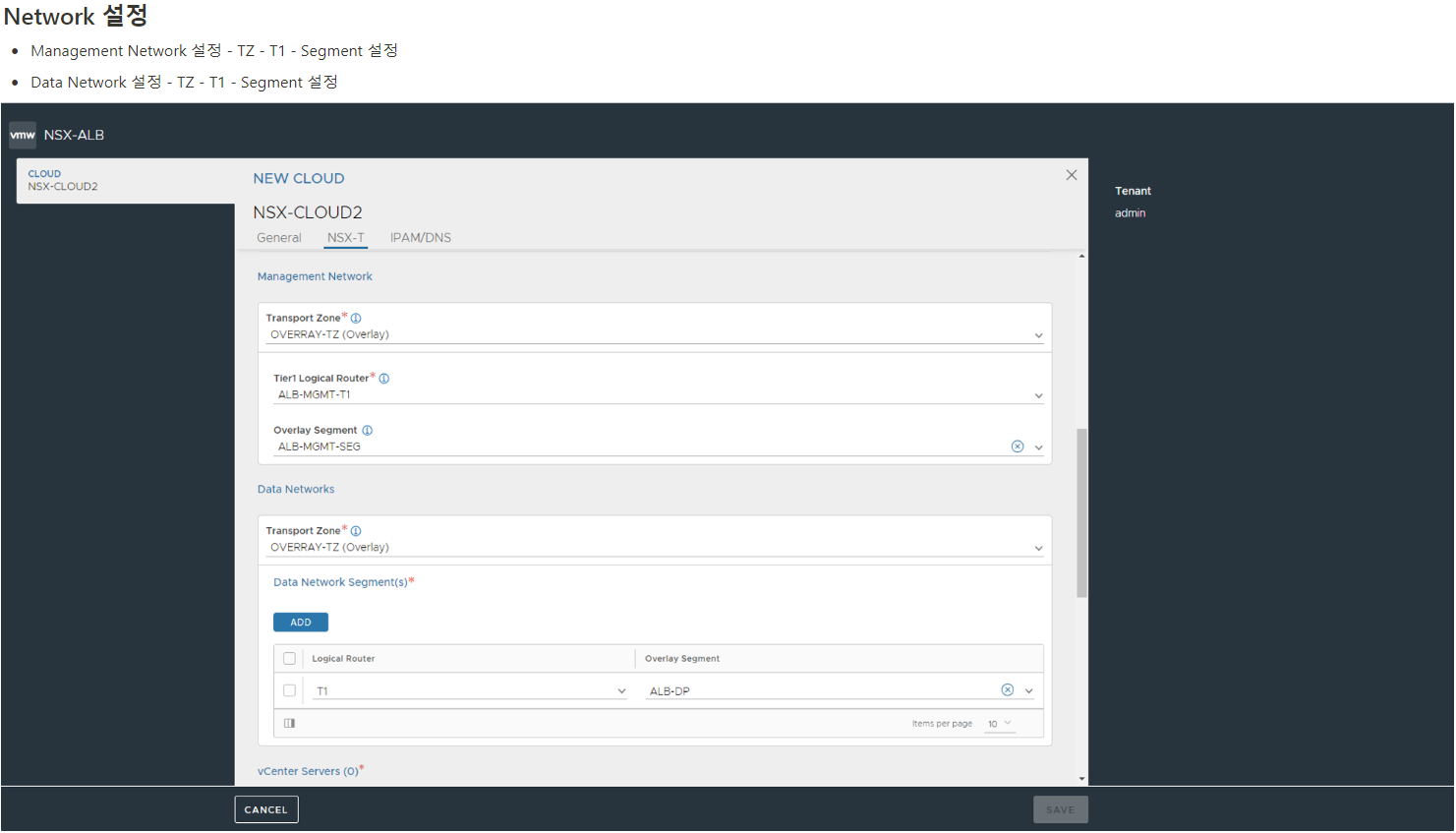Toggle select-all checkbox in Logical Router header
Viewport: 1456px width, 833px height.
point(289,659)
